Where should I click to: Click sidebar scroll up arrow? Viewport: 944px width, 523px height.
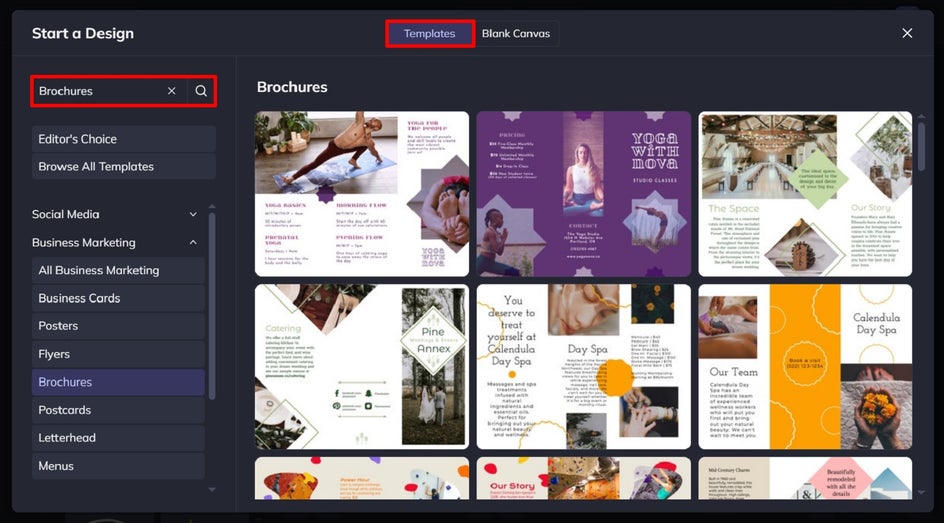click(212, 206)
